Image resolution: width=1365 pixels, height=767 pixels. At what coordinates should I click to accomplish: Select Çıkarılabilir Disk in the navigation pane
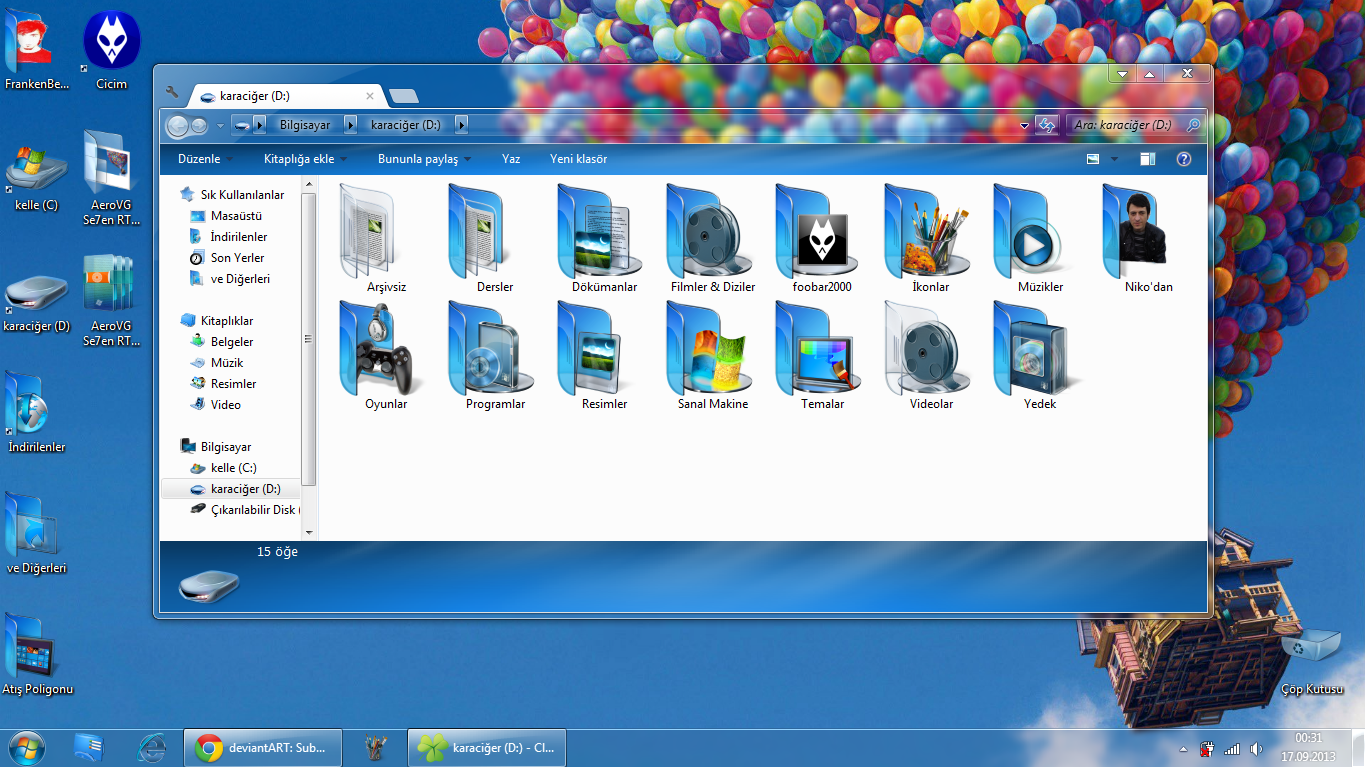pos(243,510)
